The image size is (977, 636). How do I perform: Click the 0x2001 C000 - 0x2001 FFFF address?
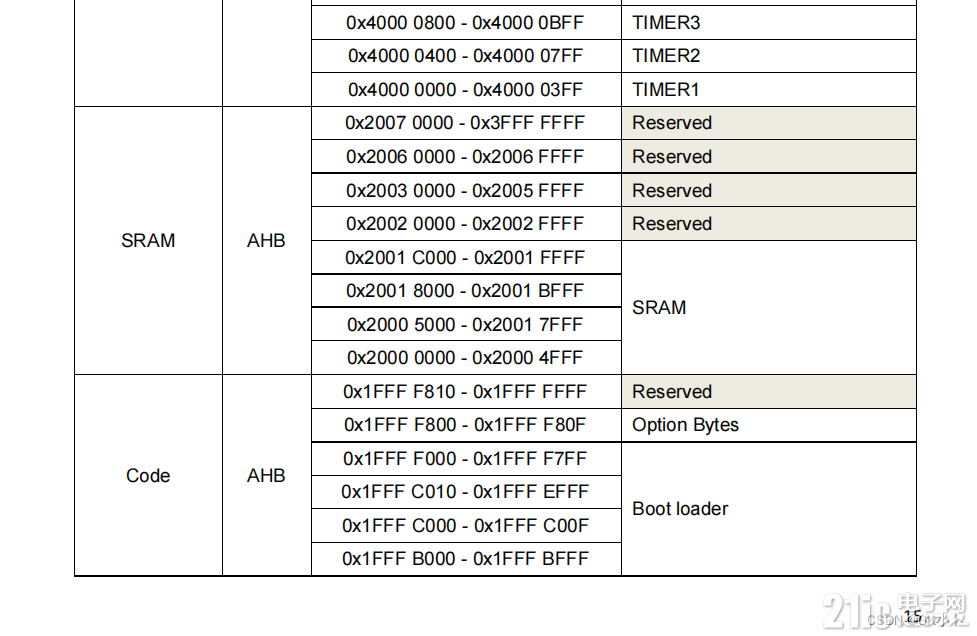tap(465, 257)
